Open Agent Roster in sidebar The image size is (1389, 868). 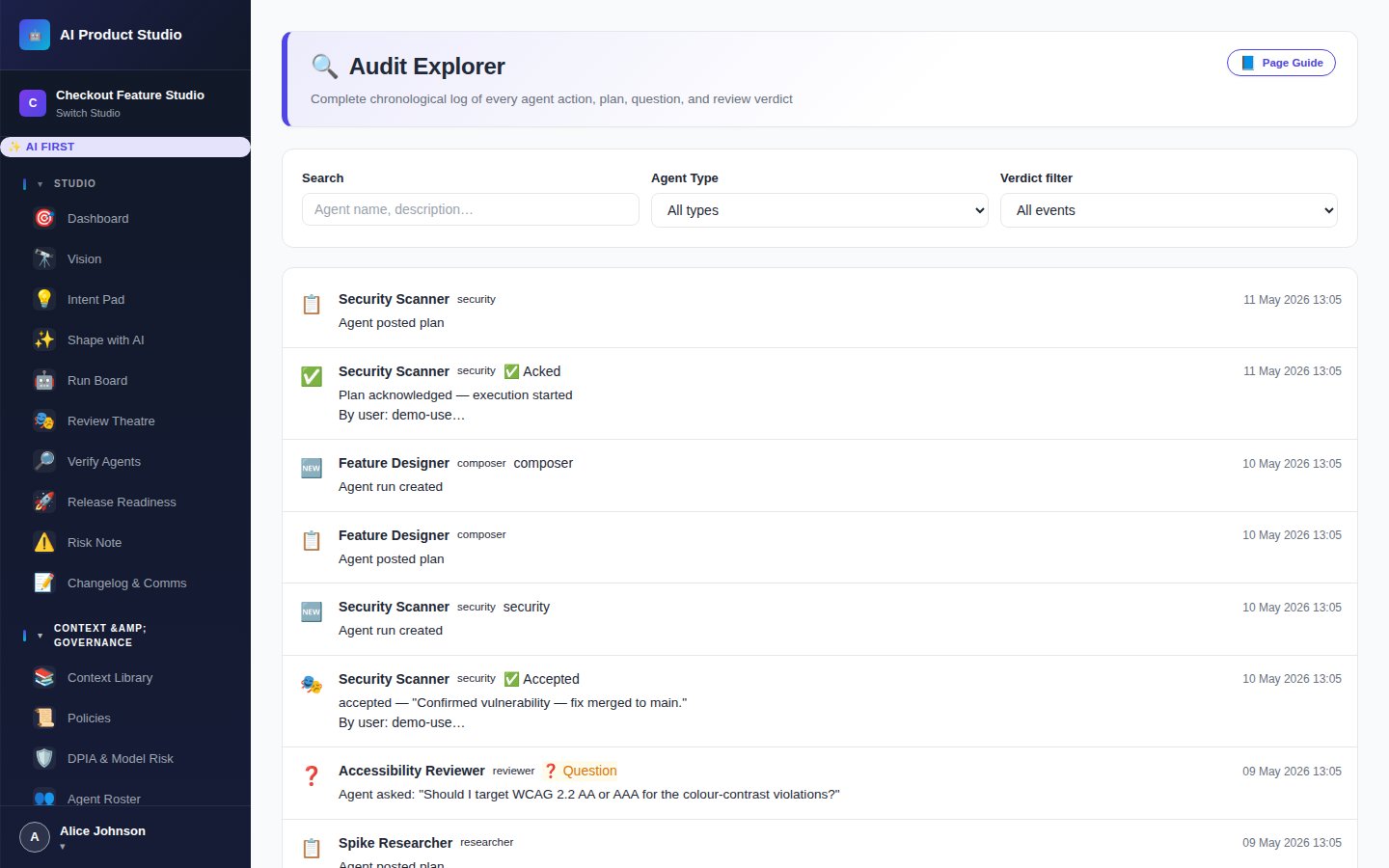coord(125,798)
